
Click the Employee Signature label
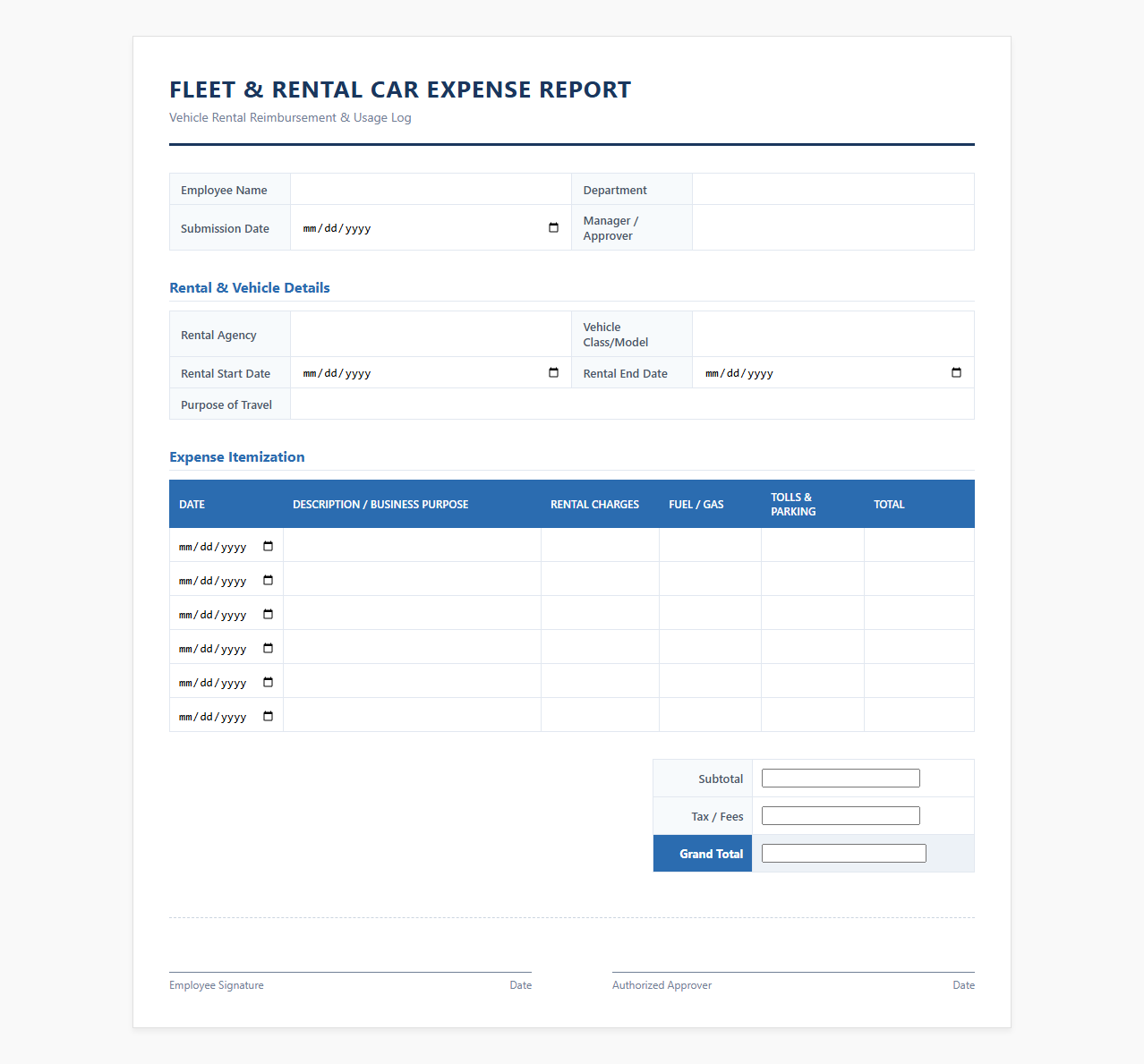tap(217, 985)
